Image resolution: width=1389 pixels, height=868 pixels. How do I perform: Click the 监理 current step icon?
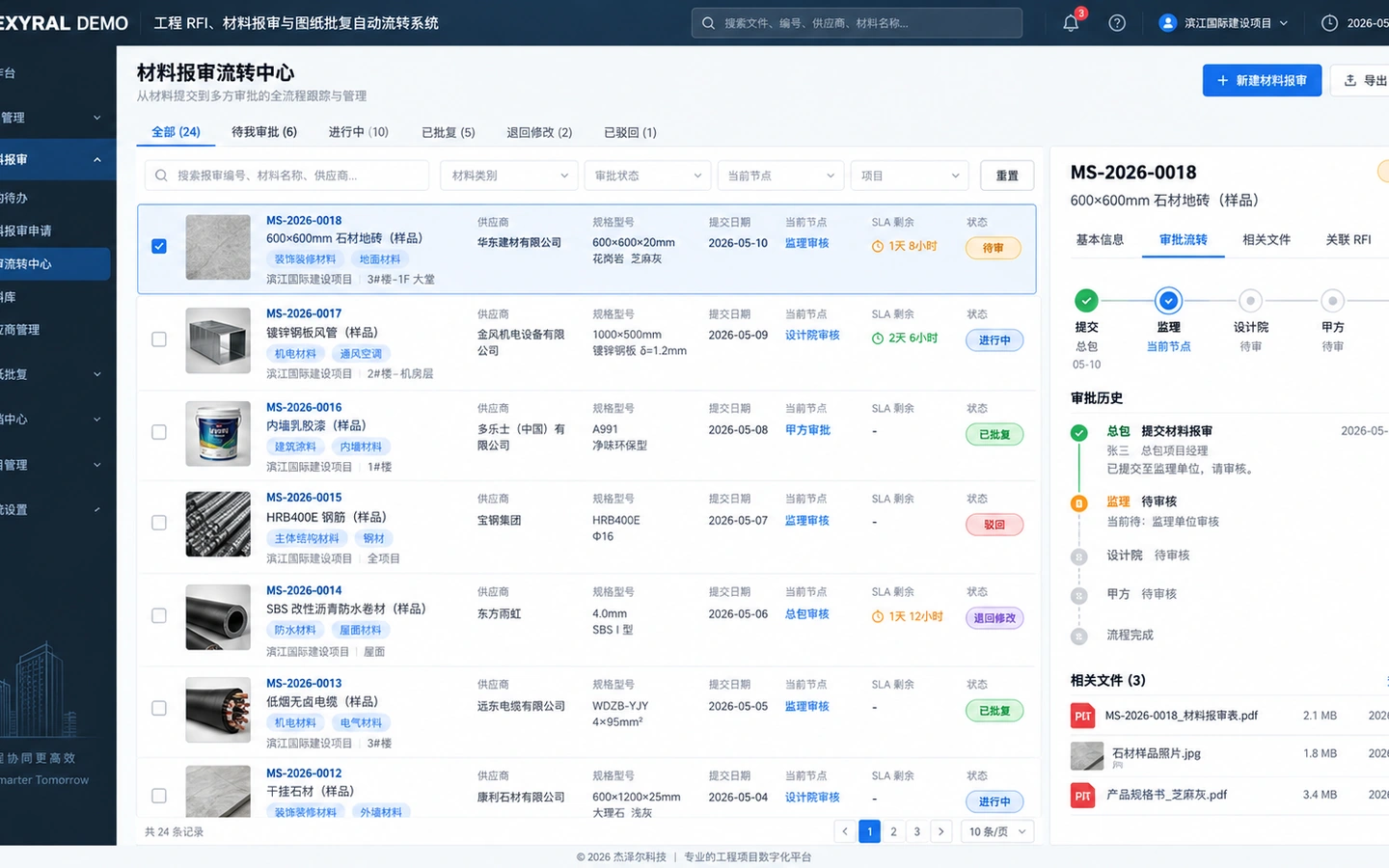pyautogui.click(x=1168, y=301)
